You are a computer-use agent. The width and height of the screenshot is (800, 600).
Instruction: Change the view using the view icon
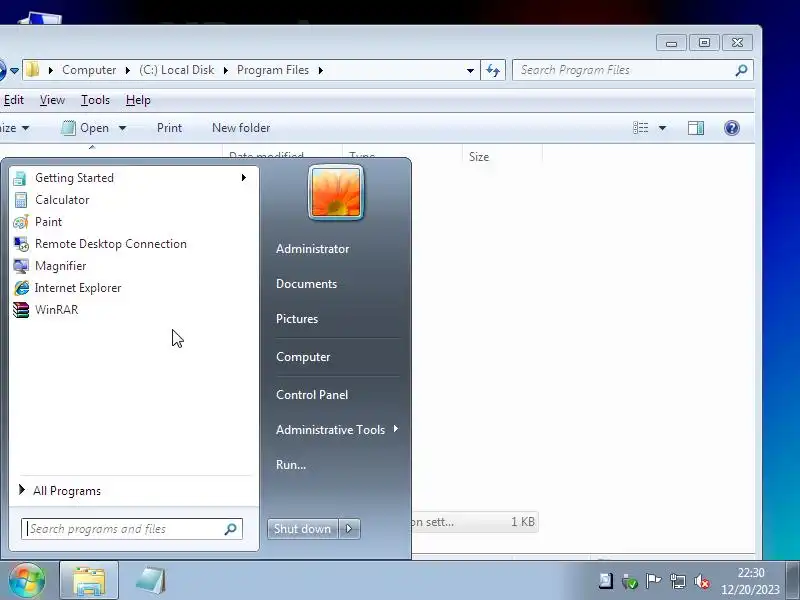(x=640, y=128)
